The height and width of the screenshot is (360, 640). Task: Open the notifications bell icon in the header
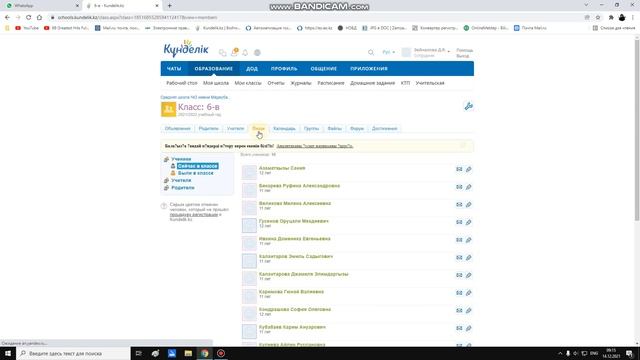(245, 53)
